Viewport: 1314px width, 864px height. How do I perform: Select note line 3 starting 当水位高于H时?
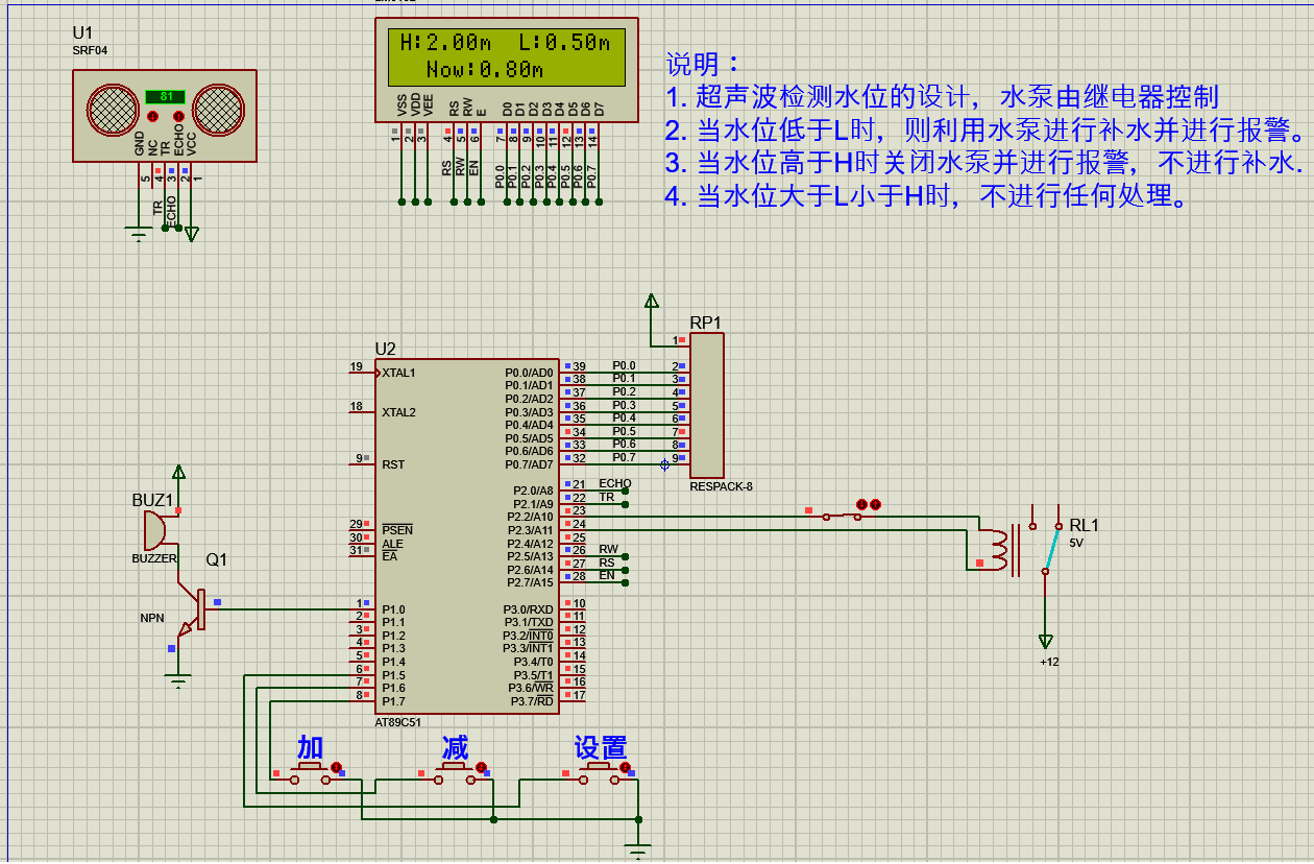click(985, 163)
